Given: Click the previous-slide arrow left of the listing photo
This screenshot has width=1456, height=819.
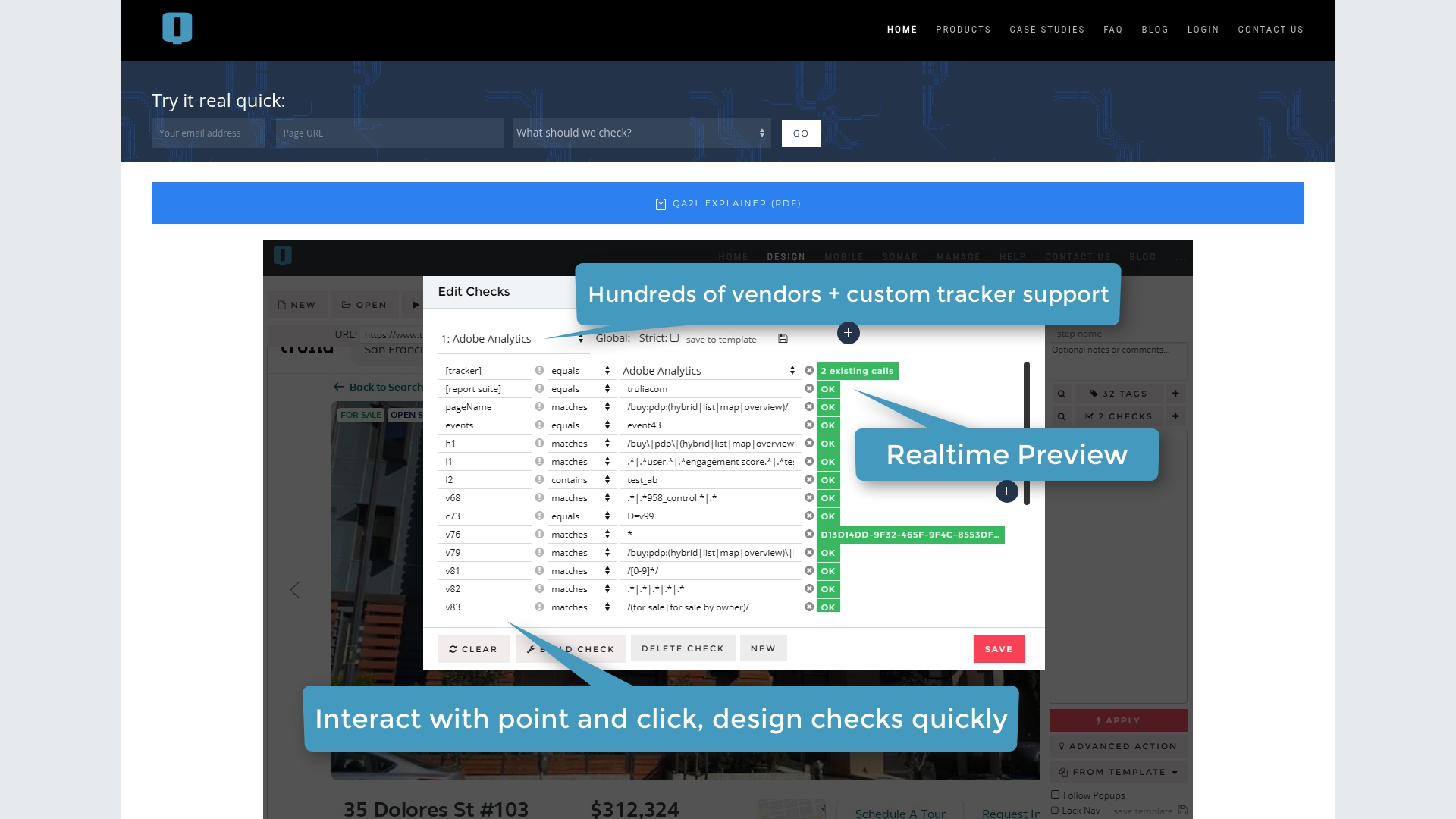Looking at the screenshot, I should click(295, 590).
